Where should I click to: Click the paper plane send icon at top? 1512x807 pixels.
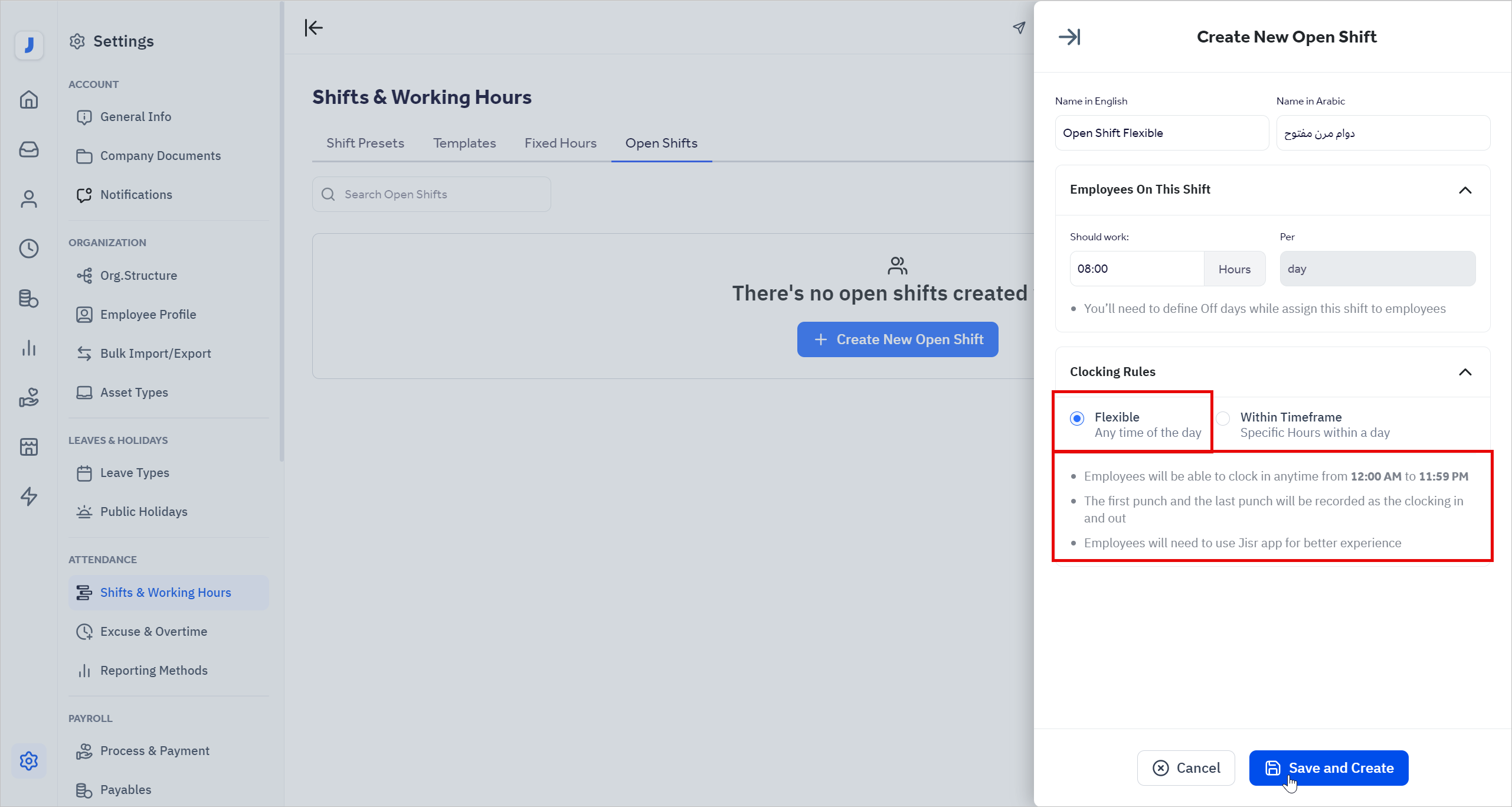coord(1019,27)
